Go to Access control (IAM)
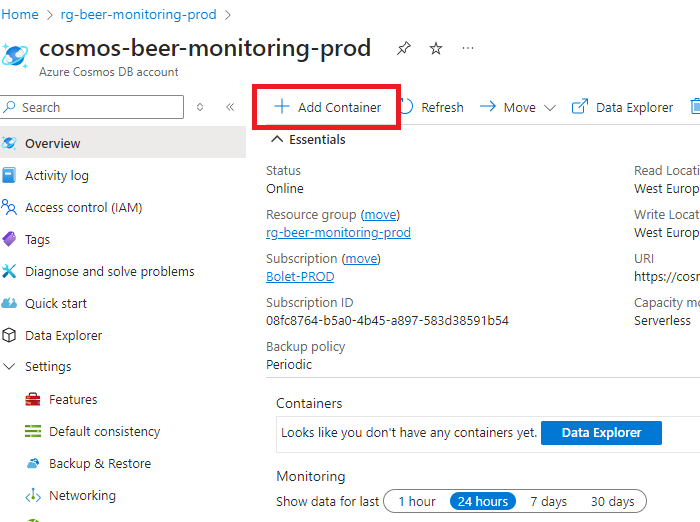 point(83,208)
